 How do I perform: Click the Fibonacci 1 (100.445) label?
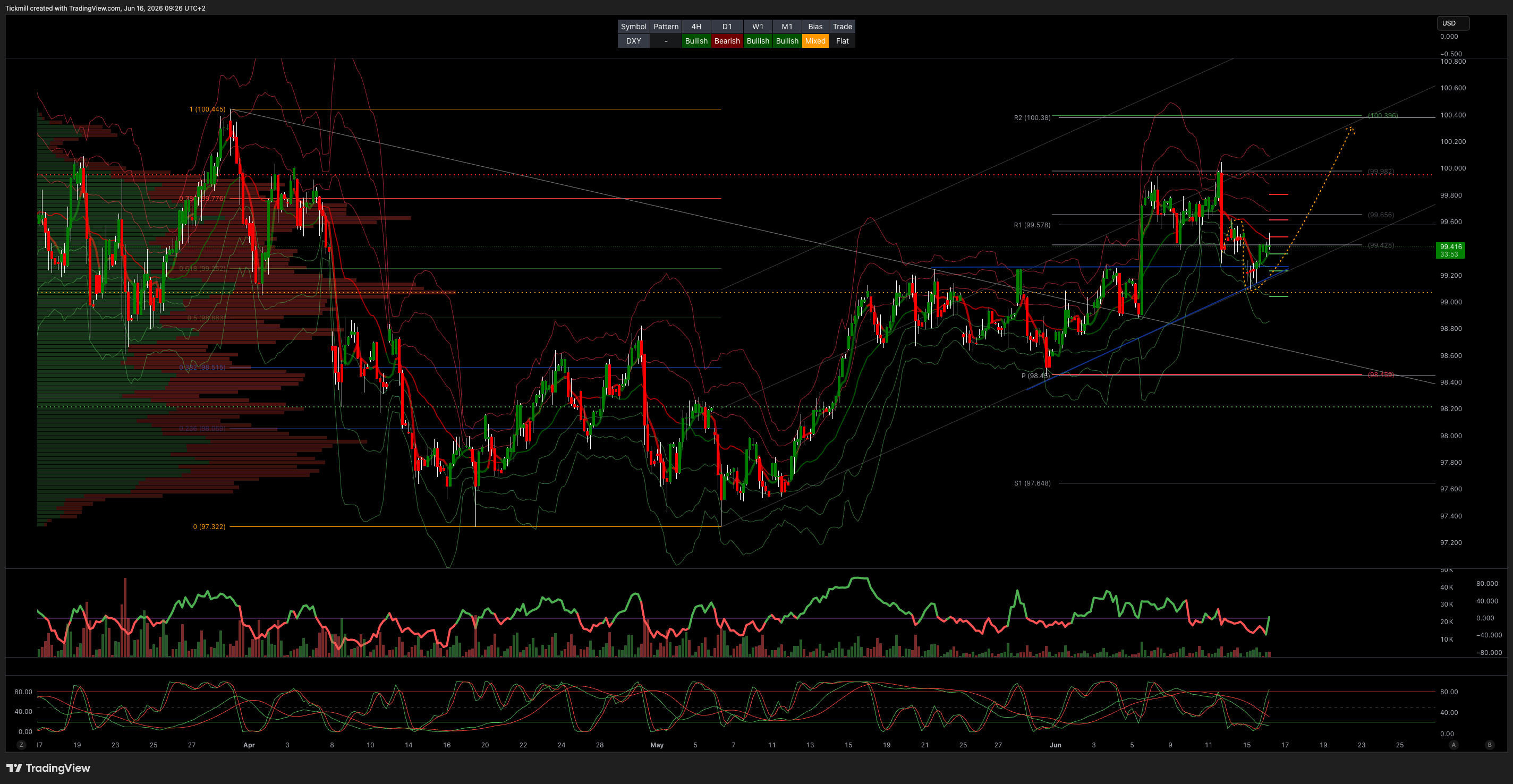pos(207,109)
